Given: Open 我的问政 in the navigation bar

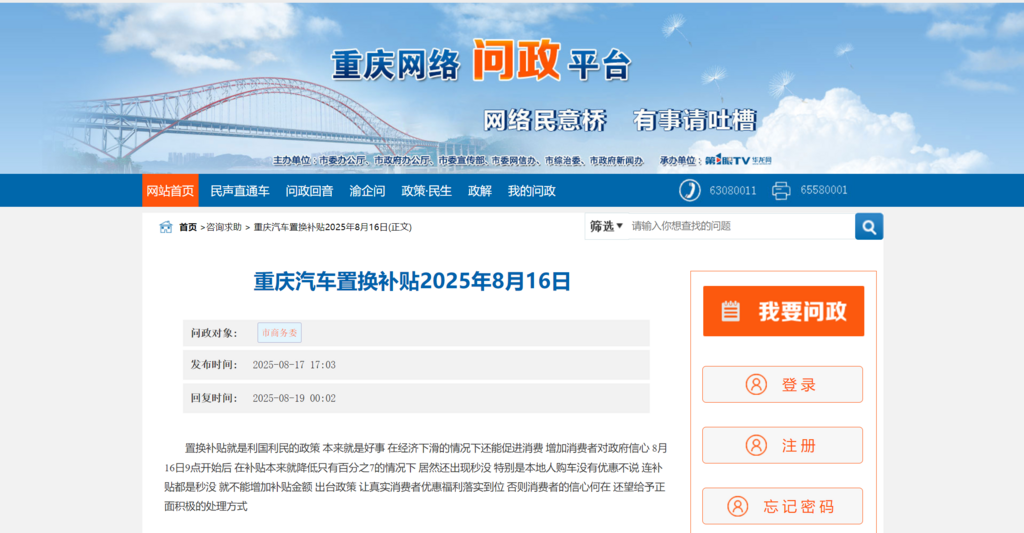Looking at the screenshot, I should click(x=531, y=191).
